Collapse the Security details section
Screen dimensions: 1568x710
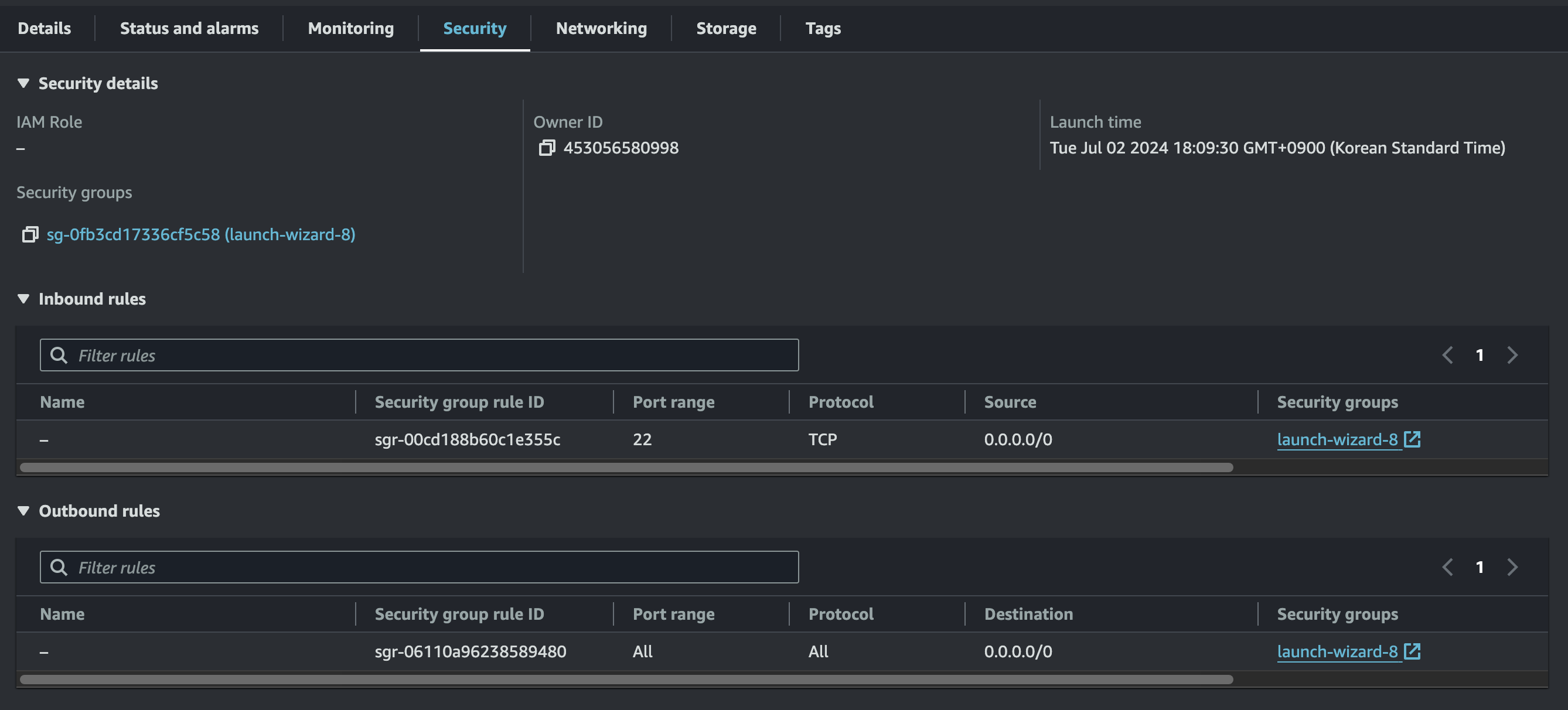[x=23, y=83]
